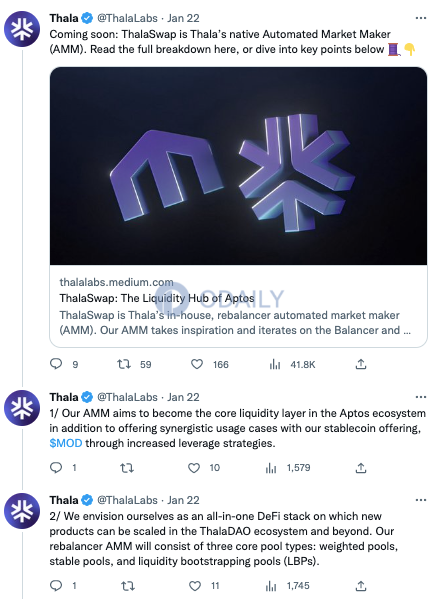Viewport: 439px width, 599px height.
Task: View analytics showing 41.8K views
Action: click(275, 364)
